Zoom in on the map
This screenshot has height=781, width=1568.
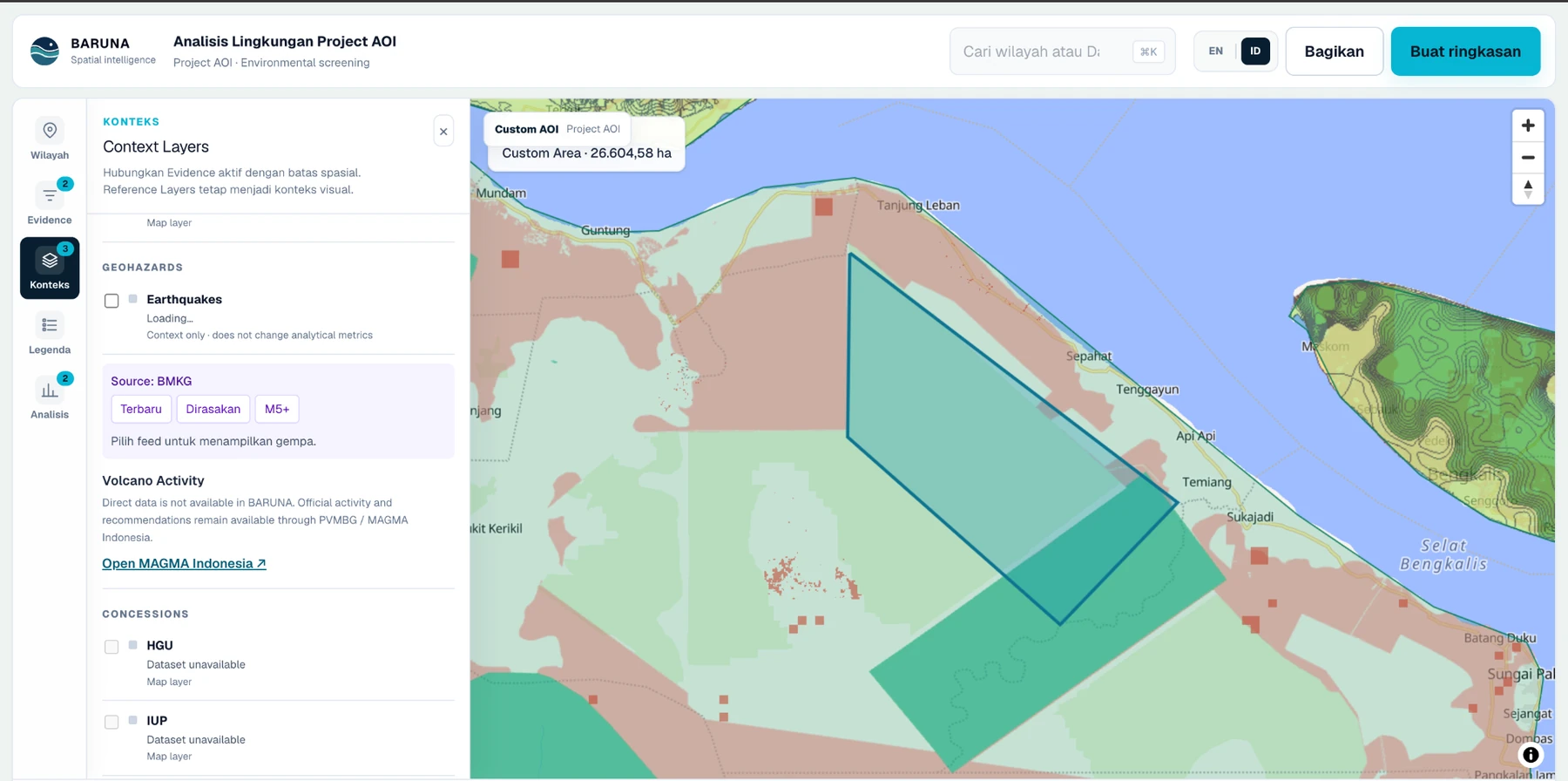pyautogui.click(x=1528, y=126)
